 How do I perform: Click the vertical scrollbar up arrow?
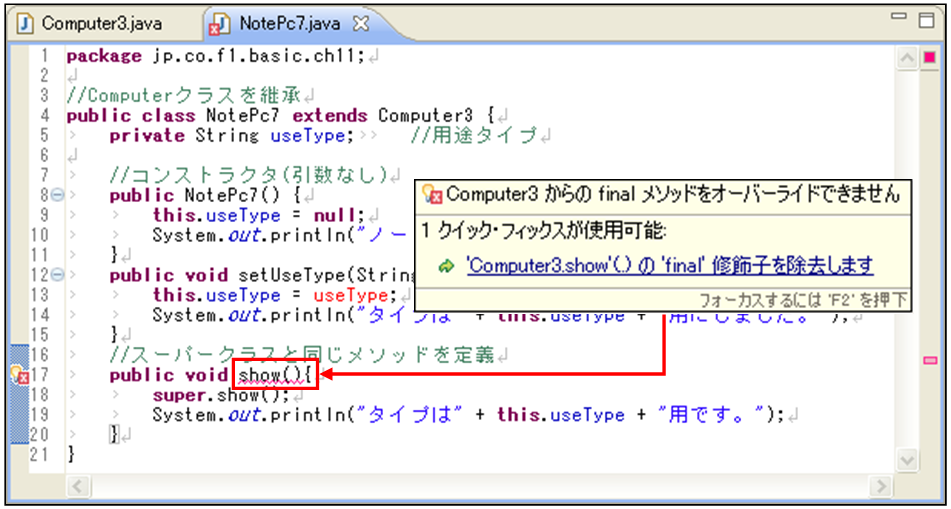click(x=908, y=60)
